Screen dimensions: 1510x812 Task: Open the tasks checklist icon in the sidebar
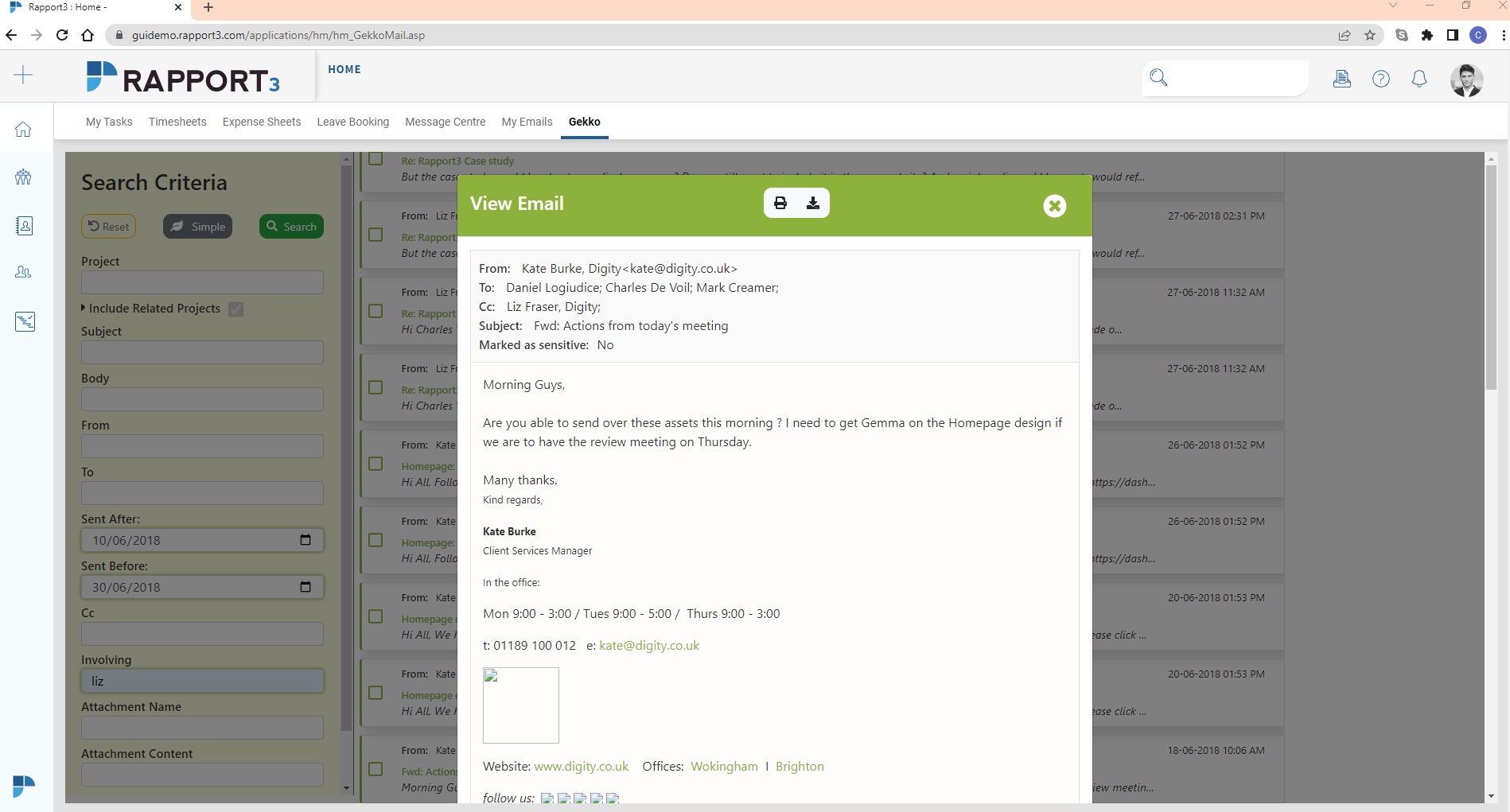coord(24,321)
